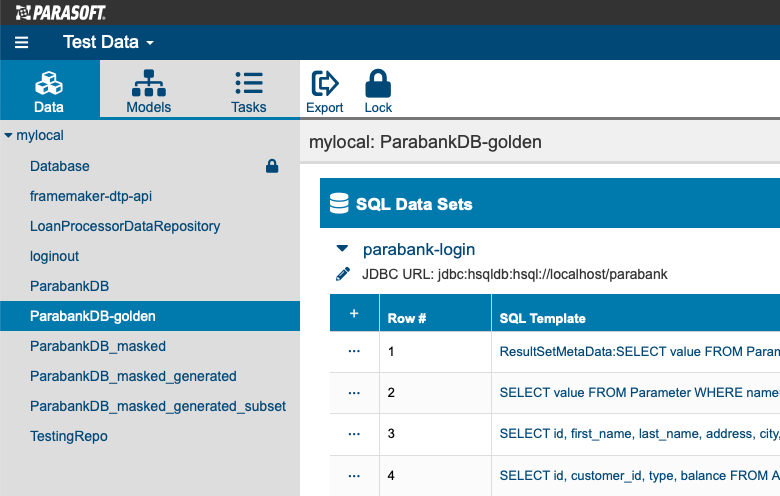Collapse the mylocal server tree node
The image size is (780, 496).
coord(8,135)
